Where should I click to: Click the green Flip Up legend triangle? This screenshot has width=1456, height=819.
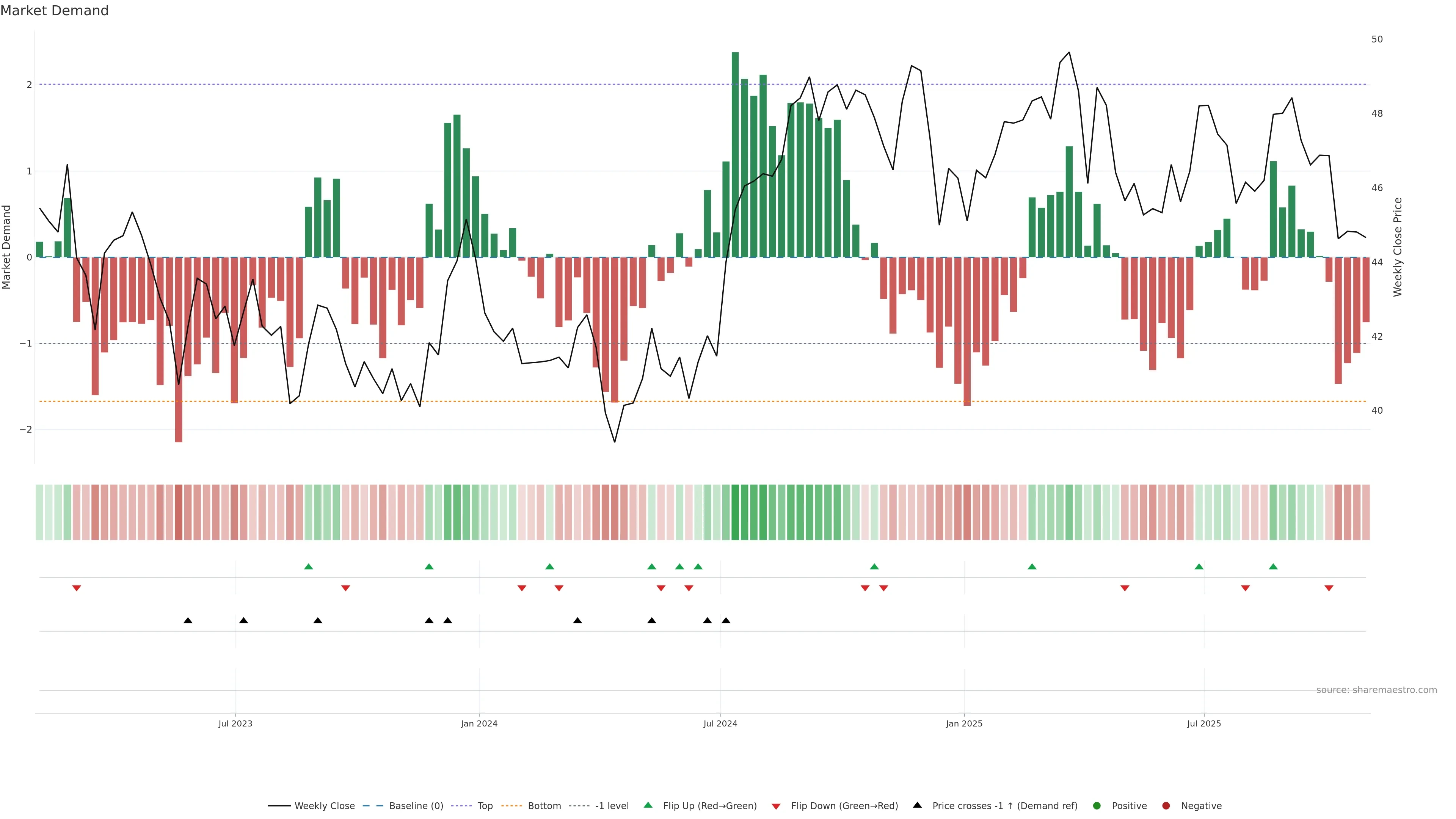tap(648, 805)
